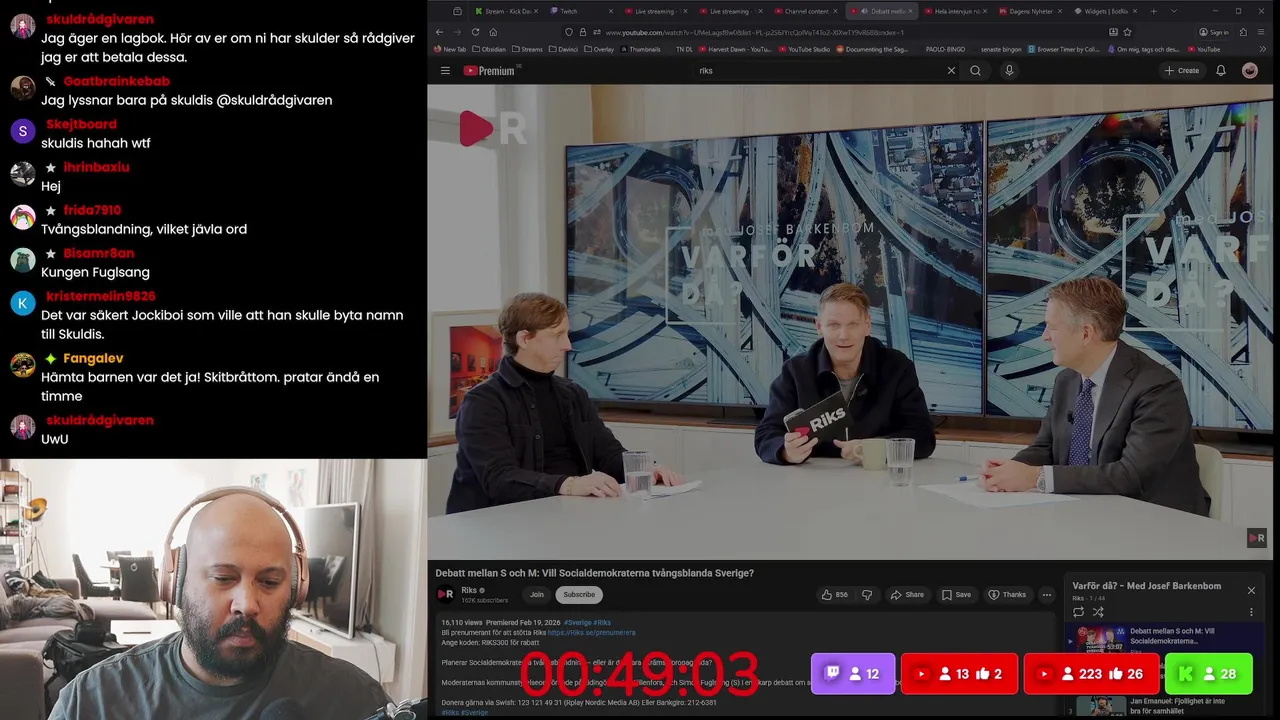The height and width of the screenshot is (720, 1280).
Task: Open the YouTube Studio bookmark
Action: point(805,49)
